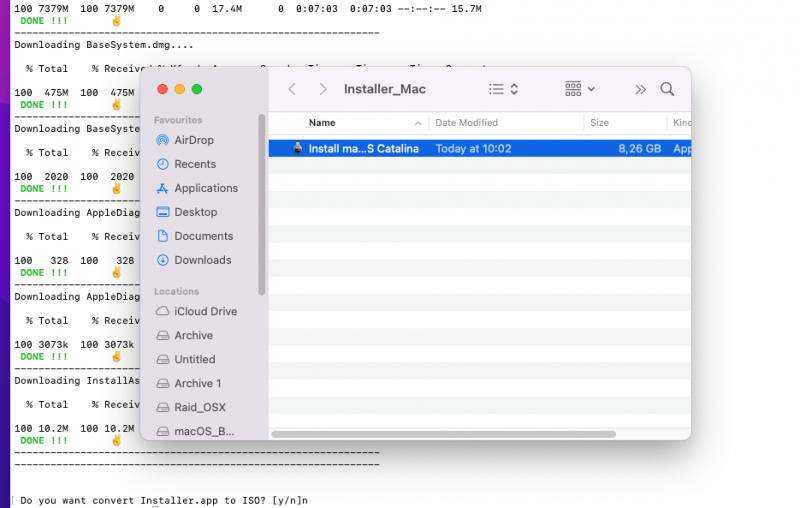800x508 pixels.
Task: Open Applications folder in sidebar
Action: [206, 188]
